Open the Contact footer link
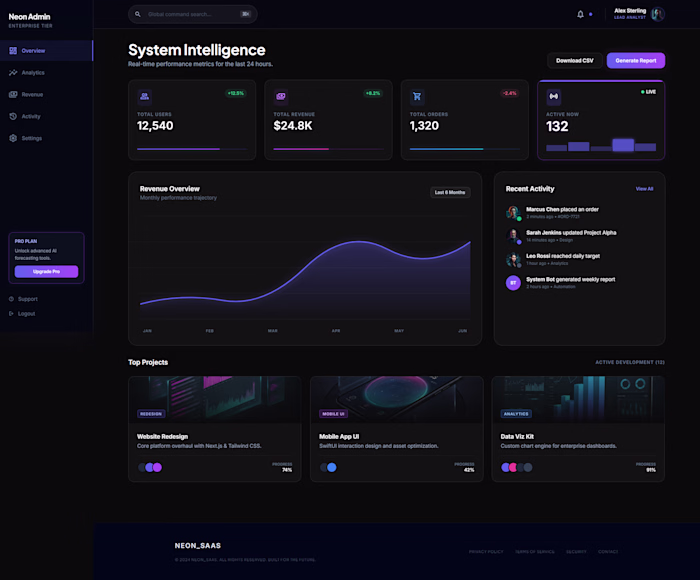Screen dimensions: 700x580 coord(608,552)
